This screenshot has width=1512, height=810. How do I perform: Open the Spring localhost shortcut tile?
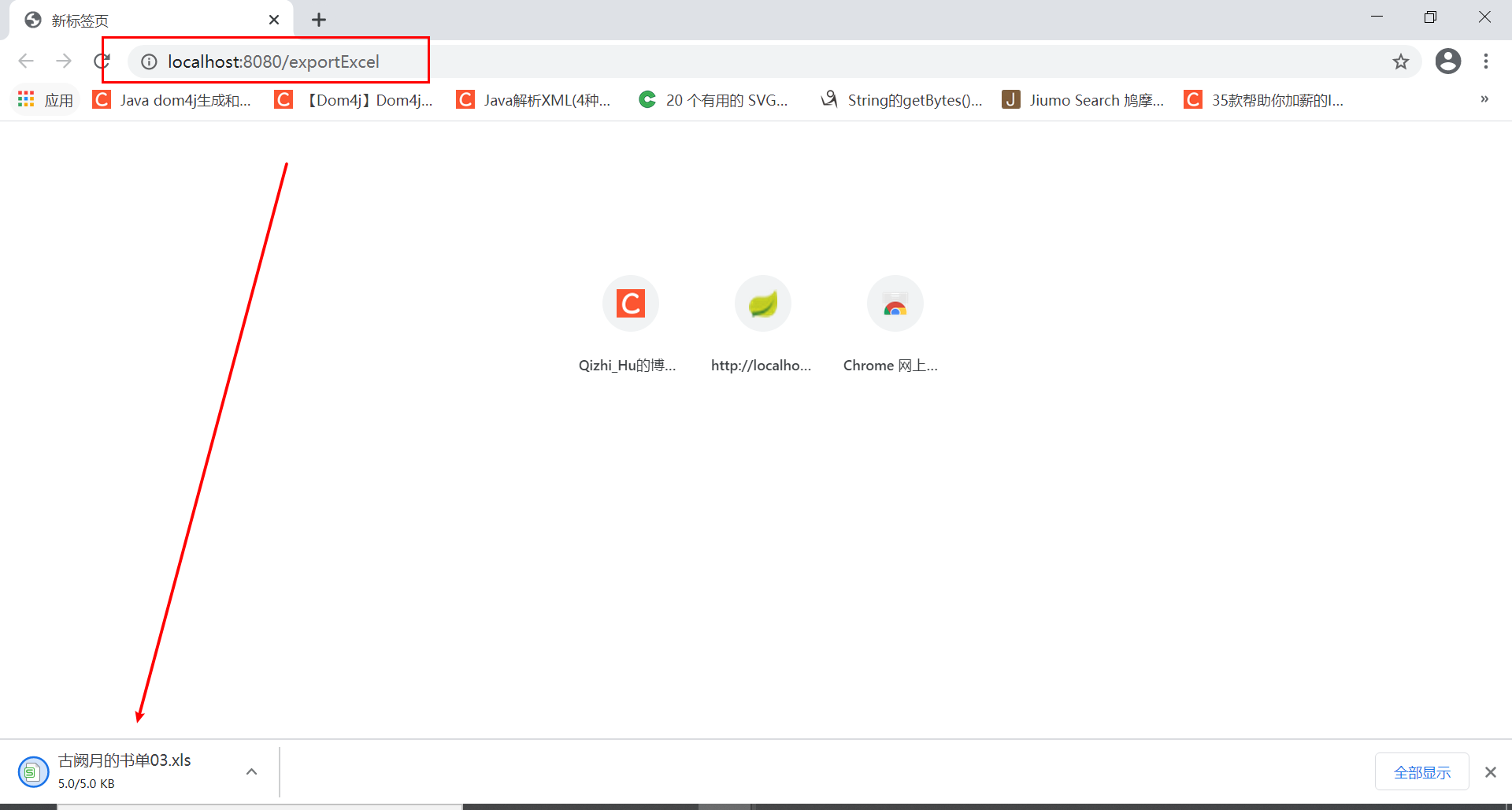[x=762, y=303]
